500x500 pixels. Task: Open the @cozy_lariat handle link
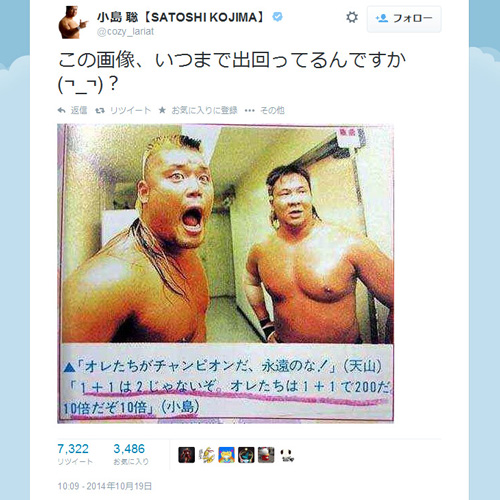tap(125, 32)
